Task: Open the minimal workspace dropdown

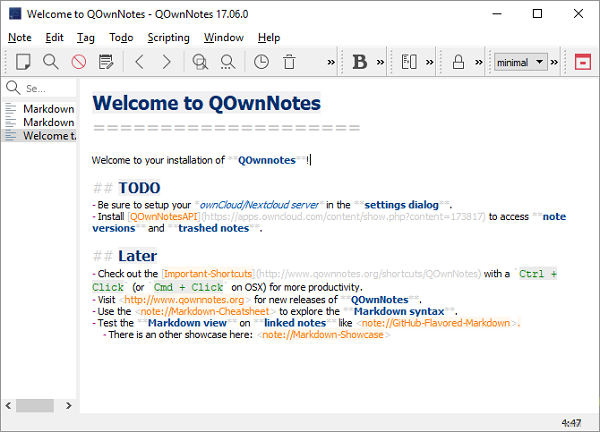Action: point(520,62)
